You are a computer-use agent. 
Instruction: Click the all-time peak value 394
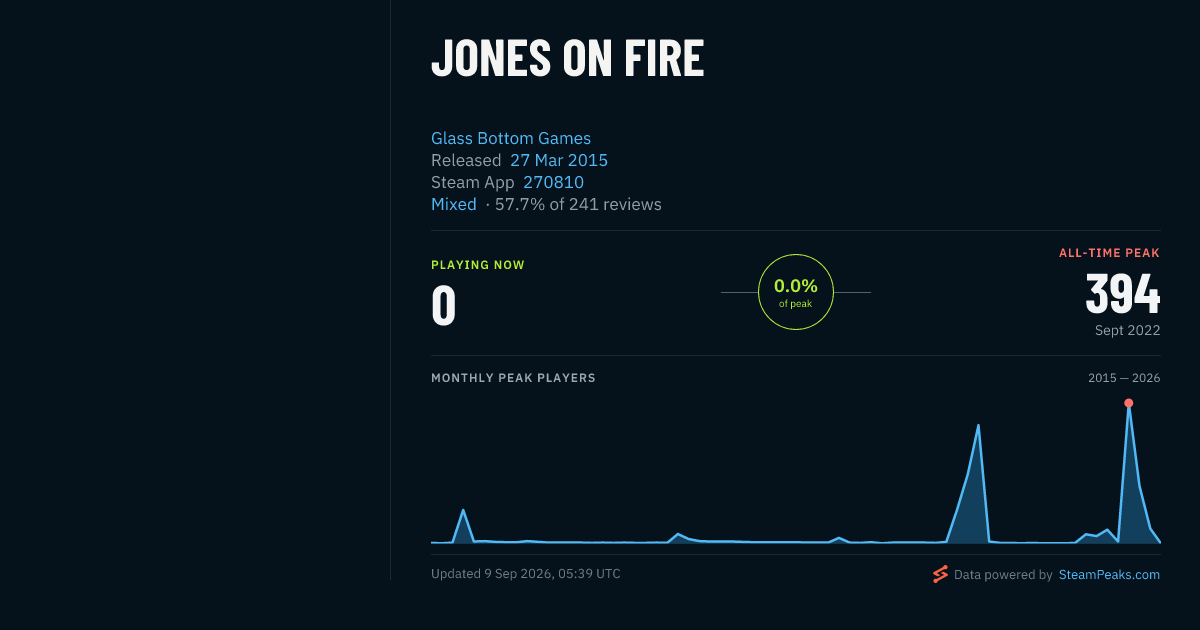tap(1123, 295)
